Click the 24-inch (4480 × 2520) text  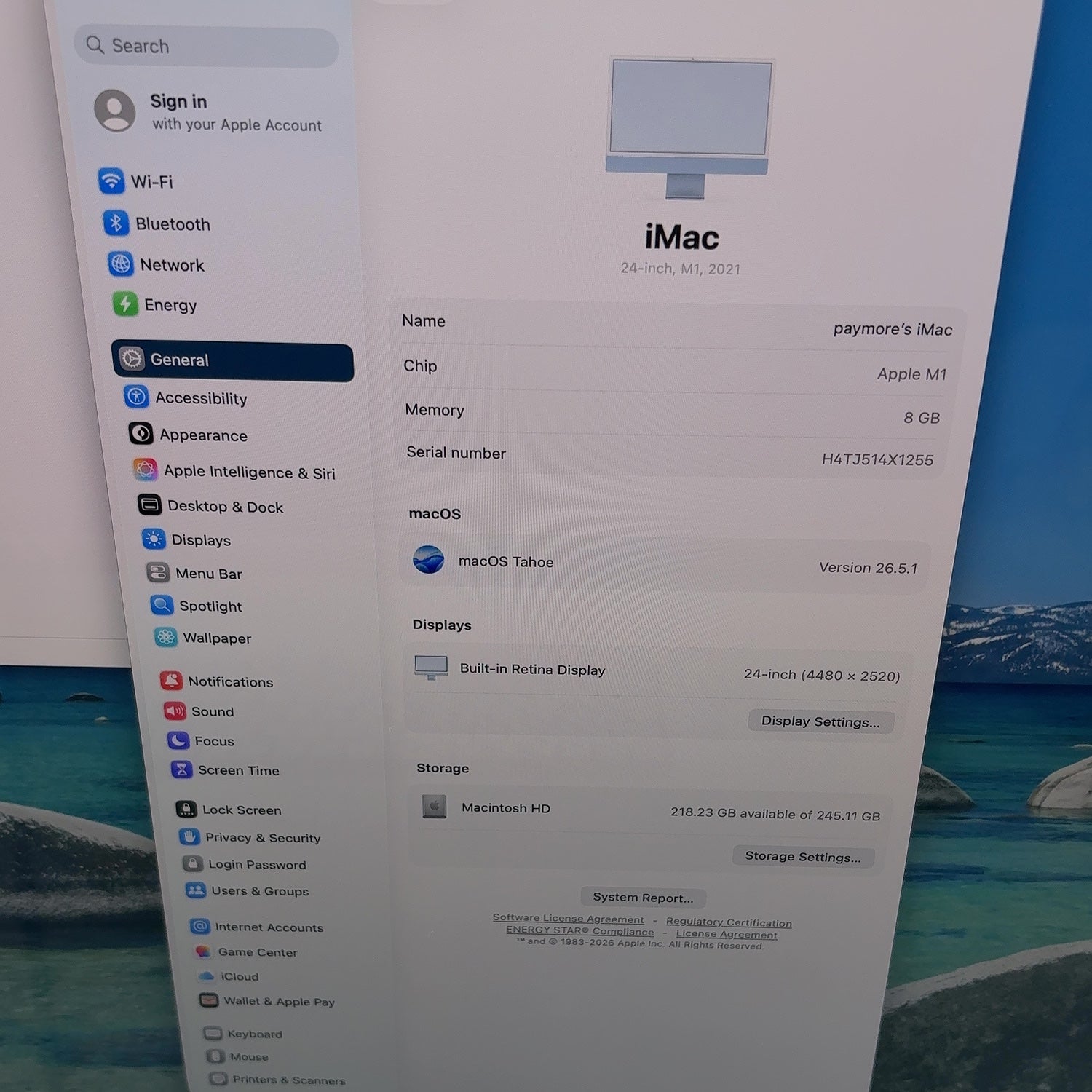point(822,675)
